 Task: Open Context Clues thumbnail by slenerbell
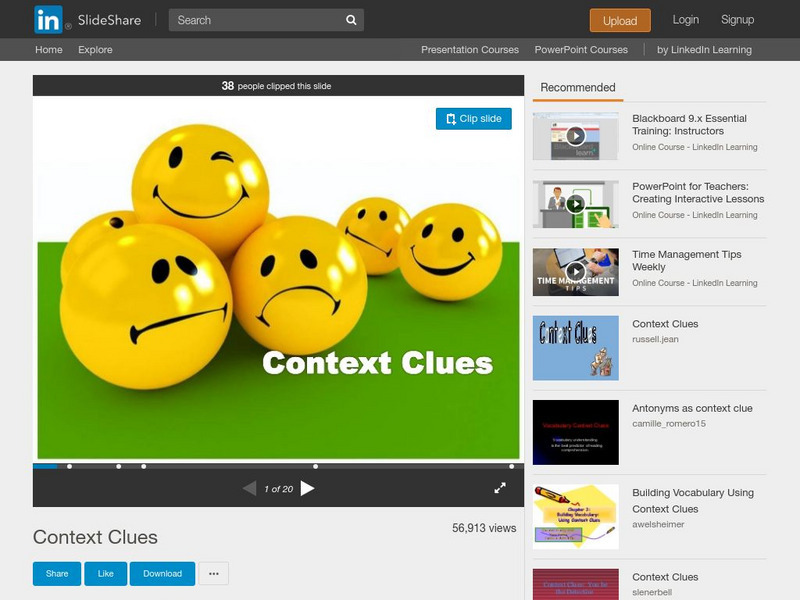(576, 584)
